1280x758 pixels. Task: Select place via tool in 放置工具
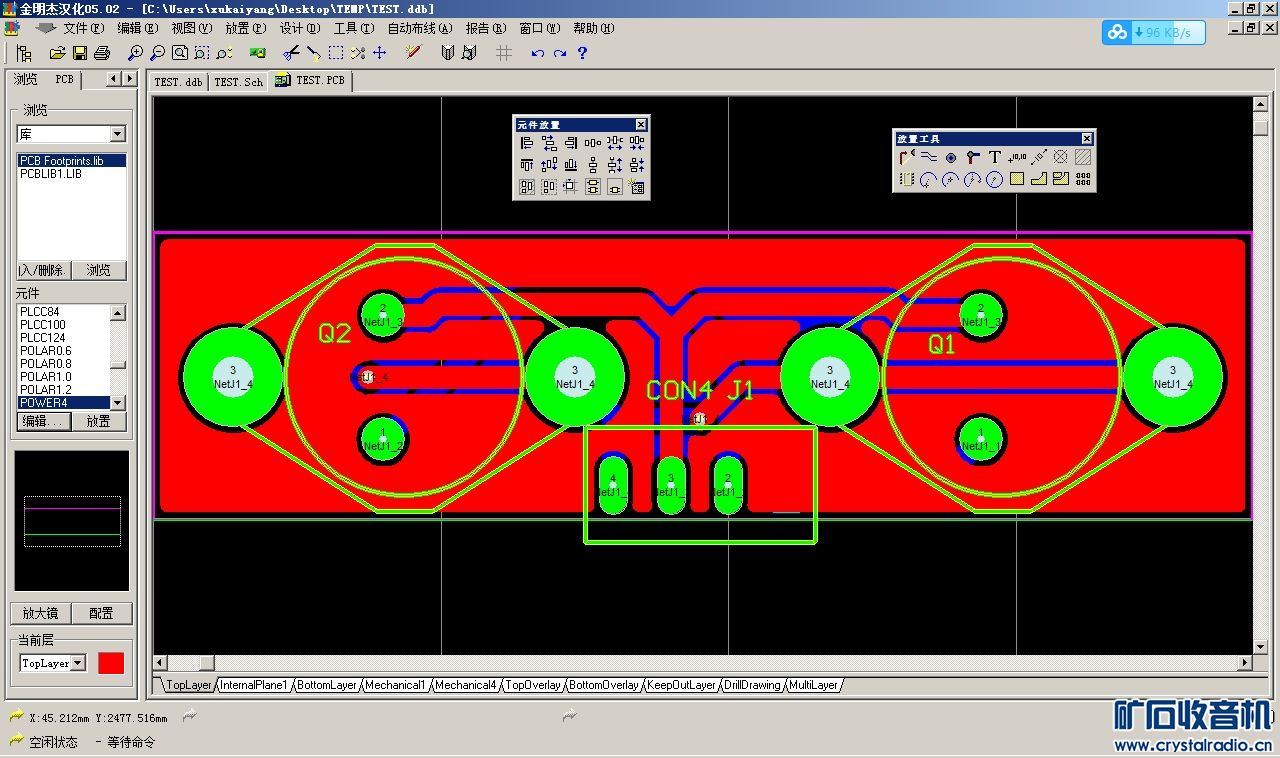[x=973, y=157]
